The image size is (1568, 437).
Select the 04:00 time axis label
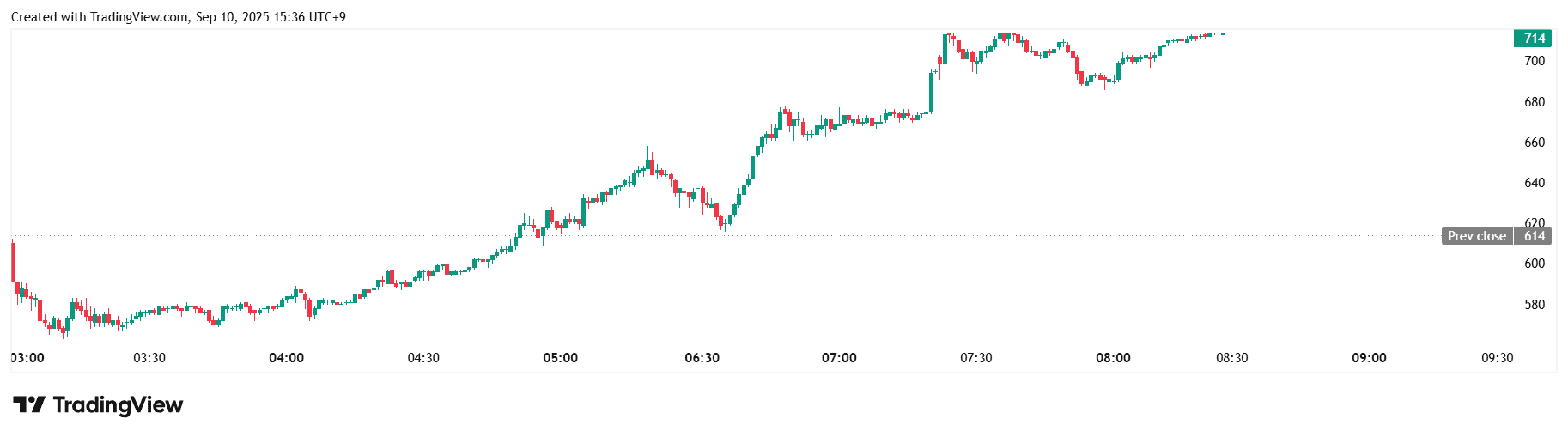(x=286, y=358)
